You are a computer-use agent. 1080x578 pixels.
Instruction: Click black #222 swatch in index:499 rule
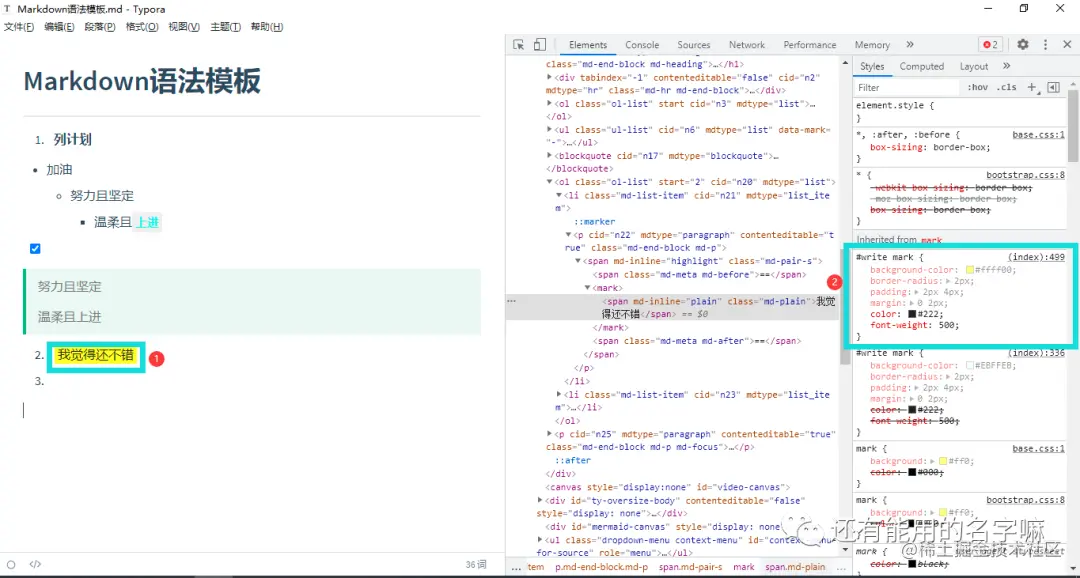(x=912, y=314)
